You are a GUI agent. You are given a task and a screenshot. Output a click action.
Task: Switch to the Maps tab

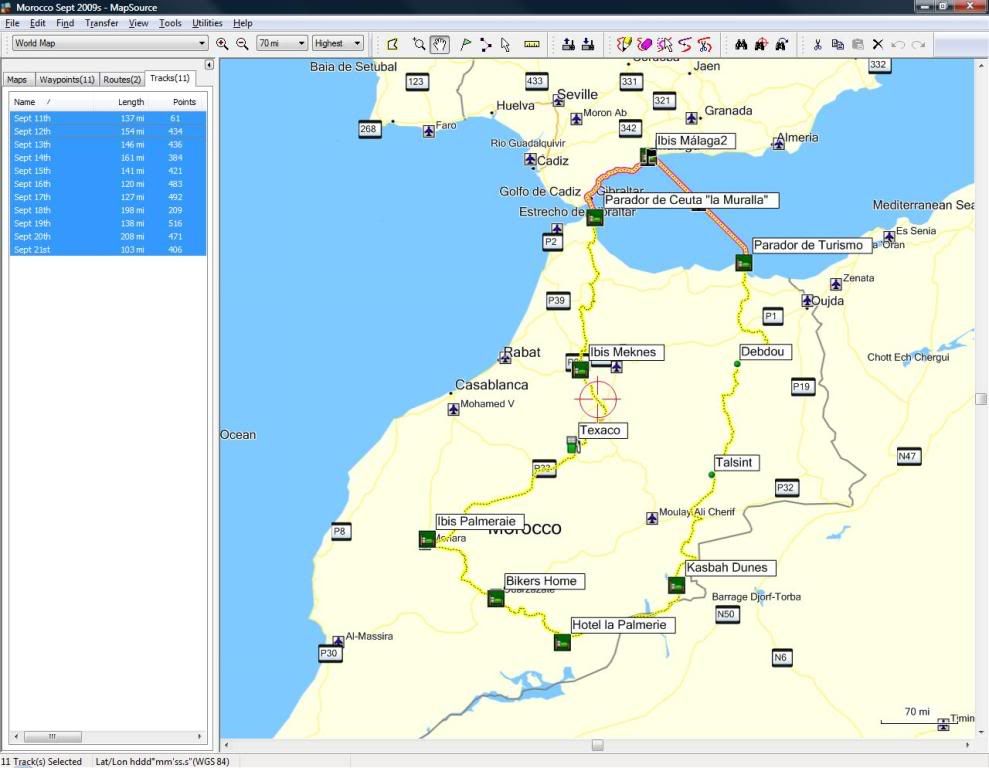[17, 79]
